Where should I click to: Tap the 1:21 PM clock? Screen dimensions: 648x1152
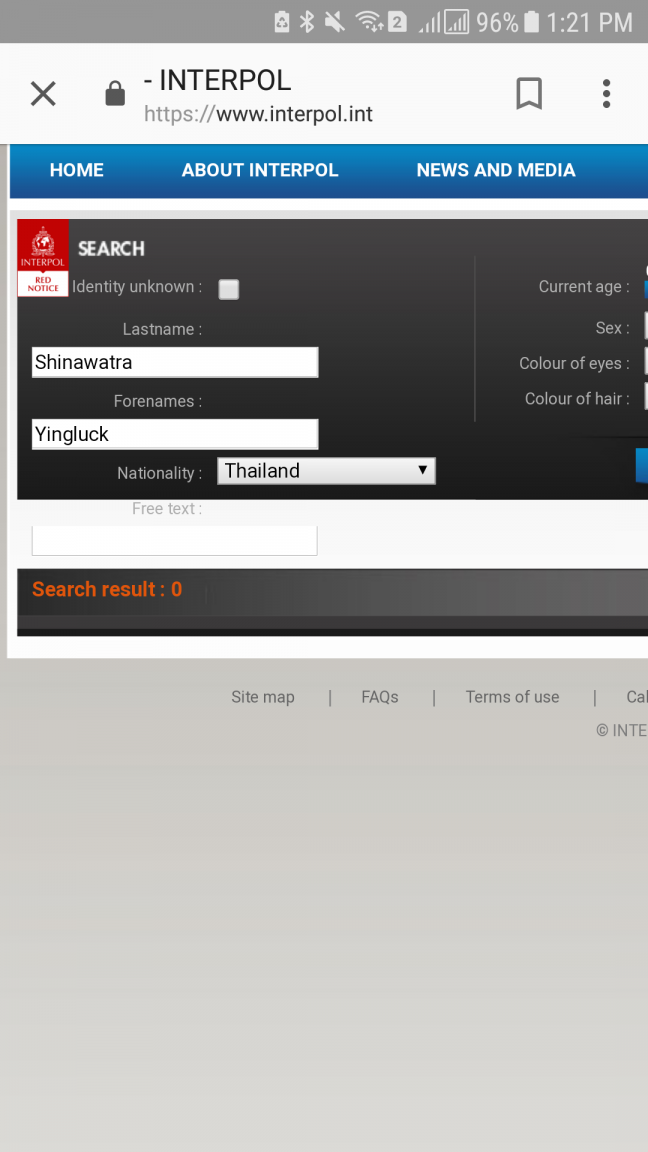(x=589, y=23)
